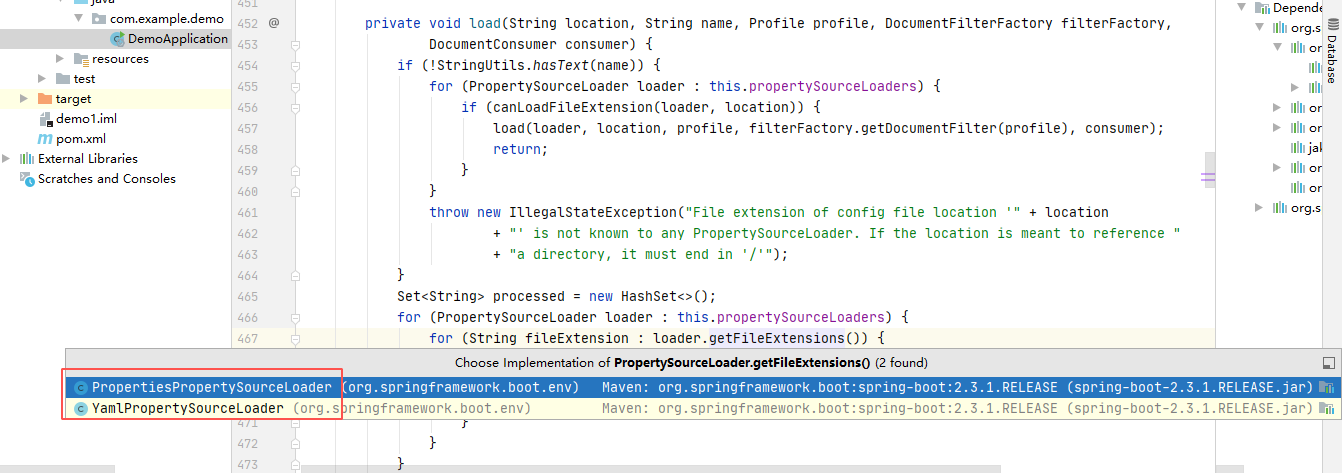This screenshot has height=473, width=1342.
Task: Click the pom.xml file name
Action: click(81, 139)
